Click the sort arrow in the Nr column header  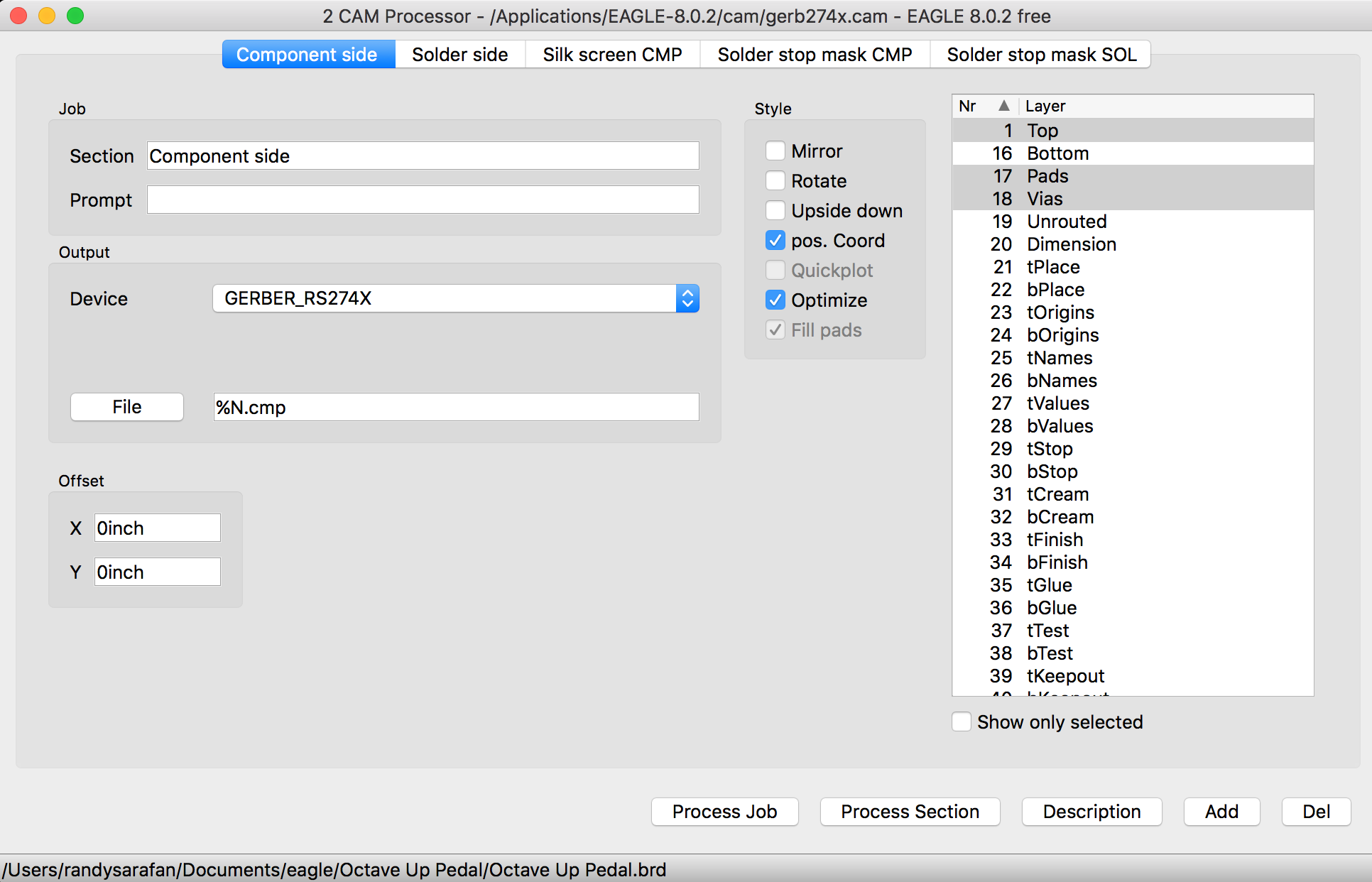point(1003,106)
